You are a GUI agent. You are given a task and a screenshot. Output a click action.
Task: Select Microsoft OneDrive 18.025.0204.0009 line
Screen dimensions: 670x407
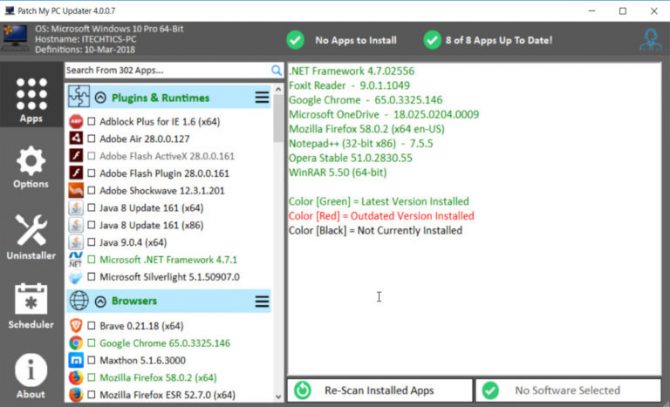[384, 114]
